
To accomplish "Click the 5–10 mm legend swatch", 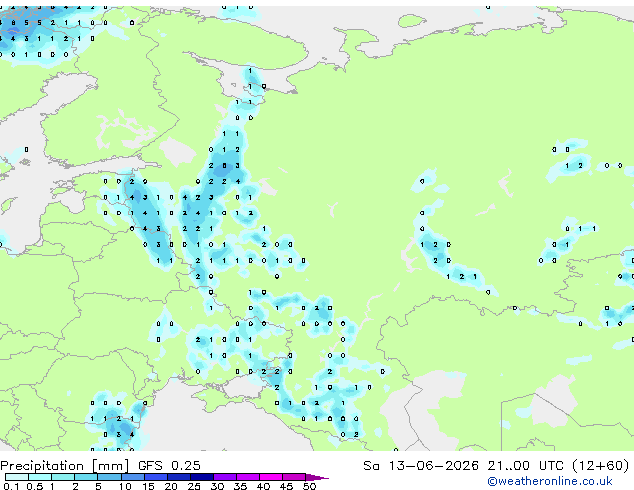I will (x=109, y=477).
